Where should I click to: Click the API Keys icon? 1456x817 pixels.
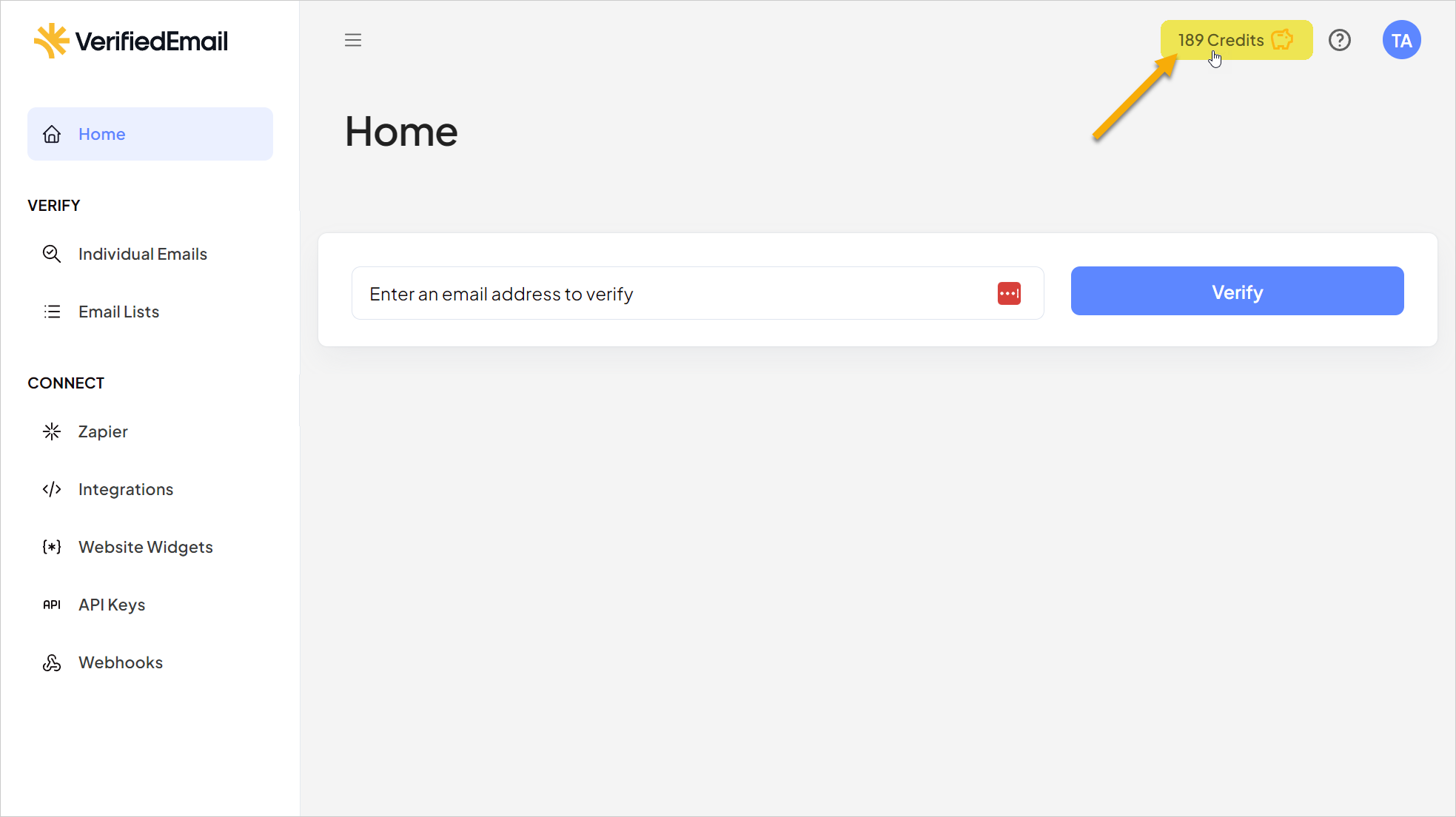pos(51,605)
